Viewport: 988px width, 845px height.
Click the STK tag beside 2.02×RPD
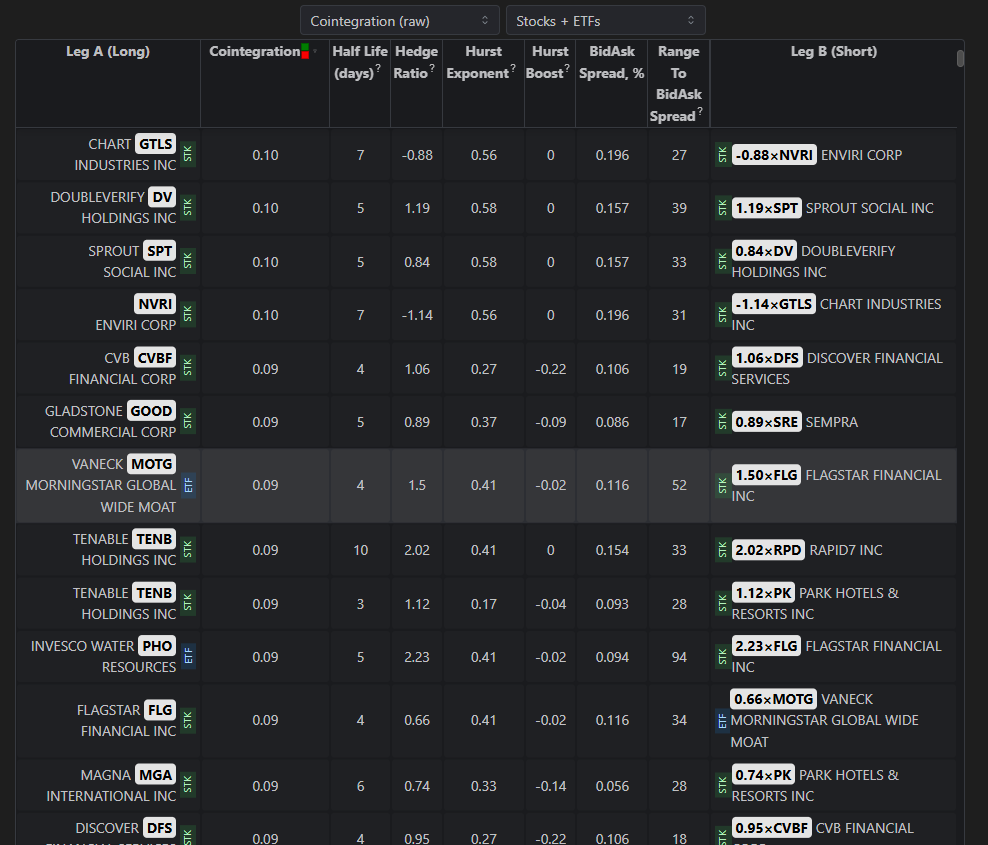(x=722, y=550)
